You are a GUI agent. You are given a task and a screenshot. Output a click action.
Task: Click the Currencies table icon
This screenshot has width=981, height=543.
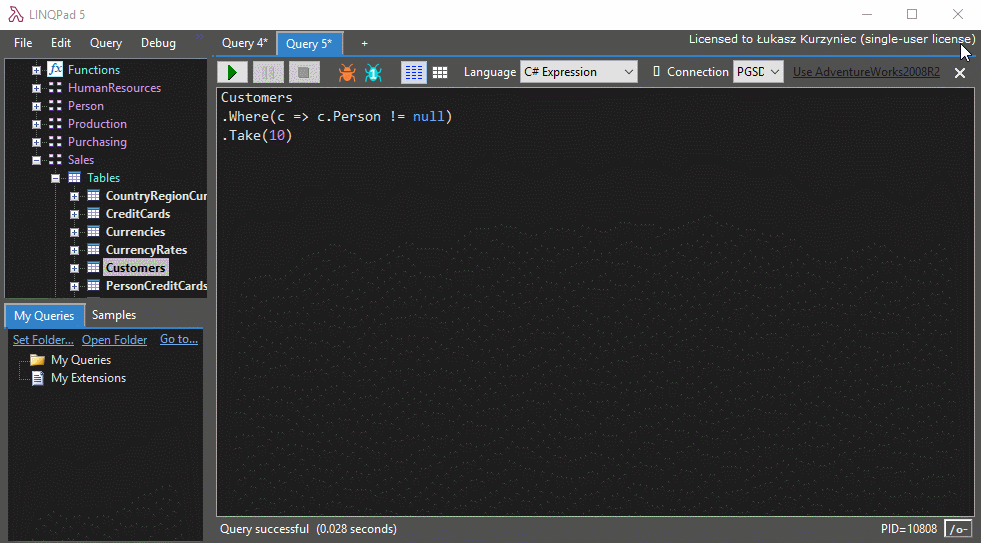point(93,231)
